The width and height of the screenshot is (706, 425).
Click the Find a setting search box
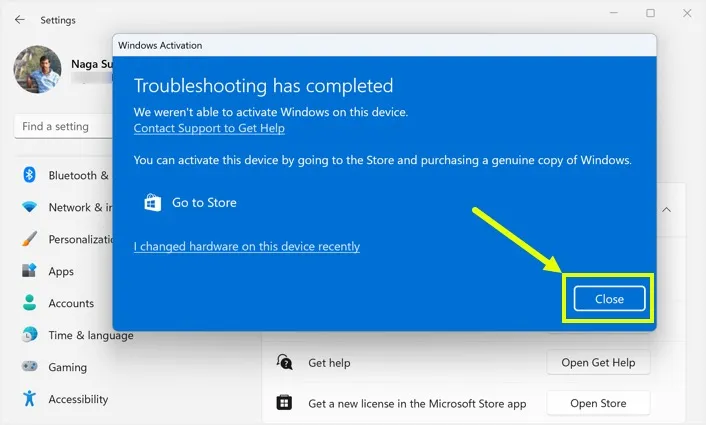coord(63,127)
